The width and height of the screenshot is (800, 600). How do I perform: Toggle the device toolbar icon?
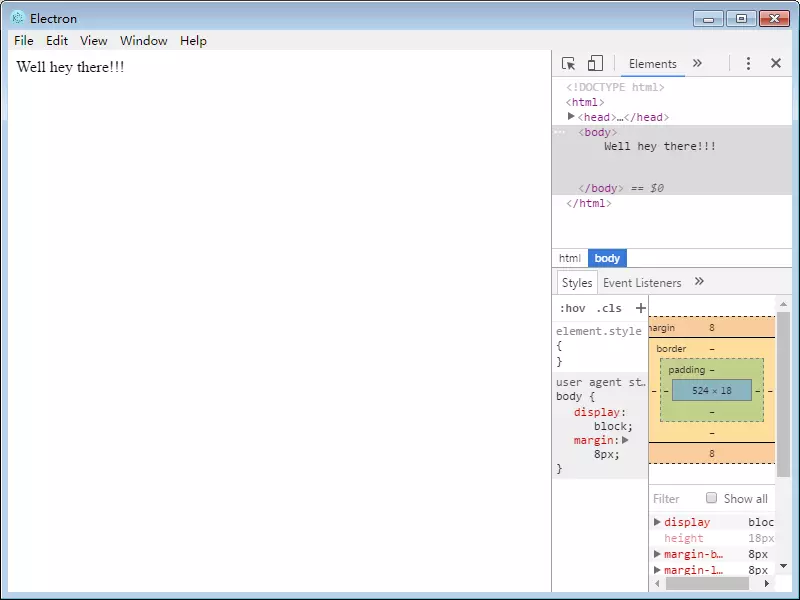[x=595, y=64]
